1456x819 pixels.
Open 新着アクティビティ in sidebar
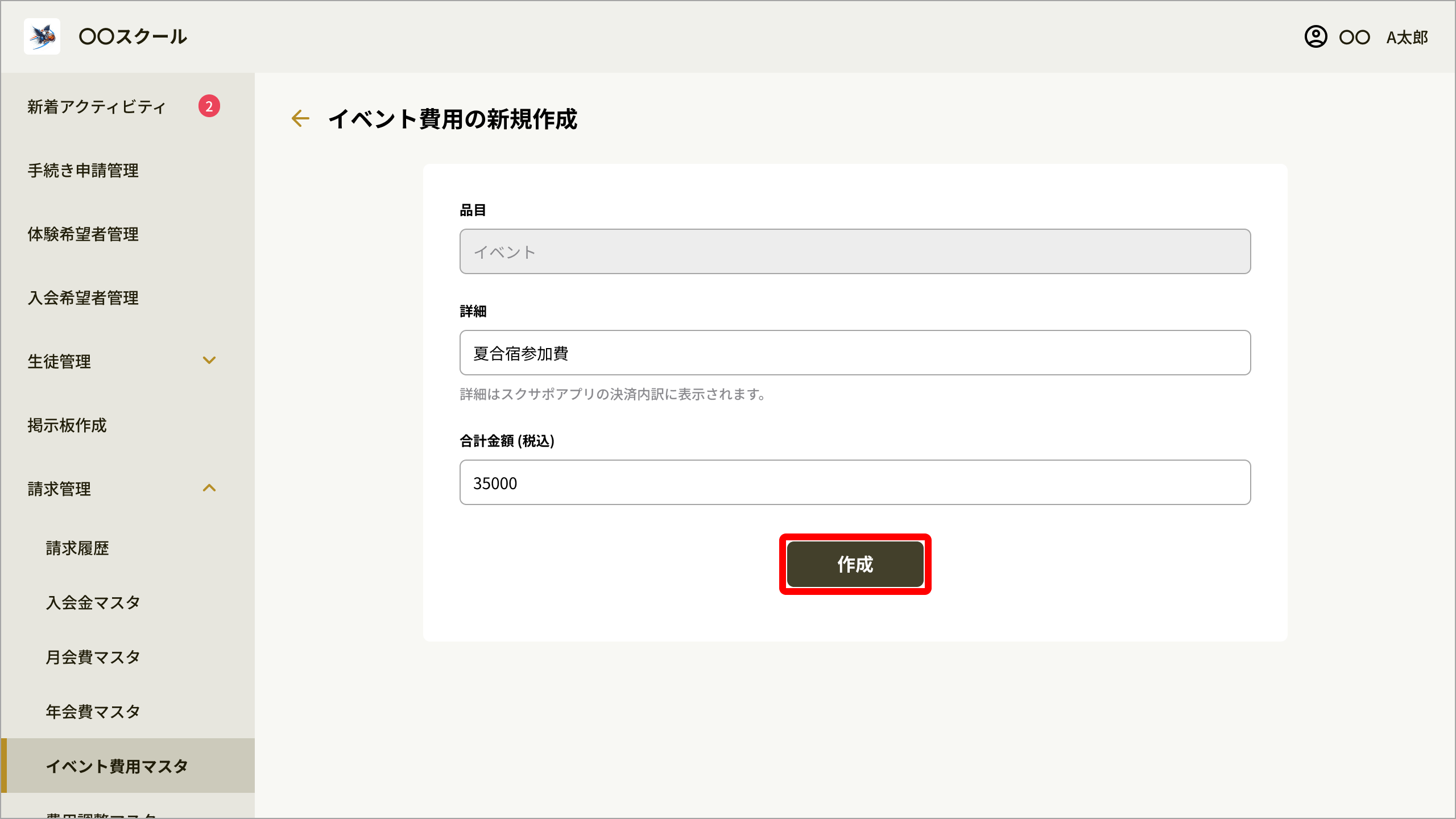click(97, 107)
